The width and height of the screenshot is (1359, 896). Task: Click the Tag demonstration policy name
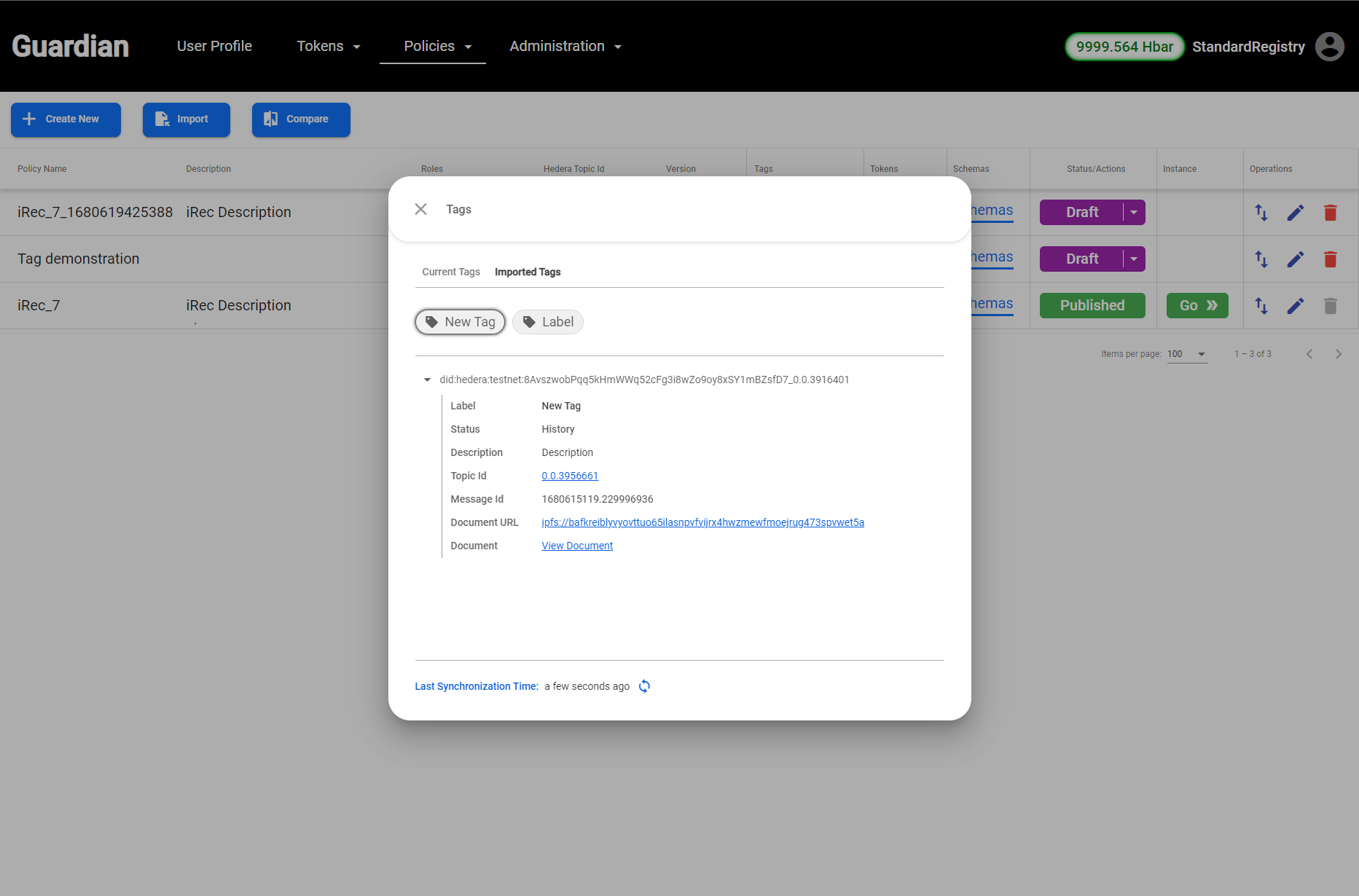pyautogui.click(x=79, y=259)
